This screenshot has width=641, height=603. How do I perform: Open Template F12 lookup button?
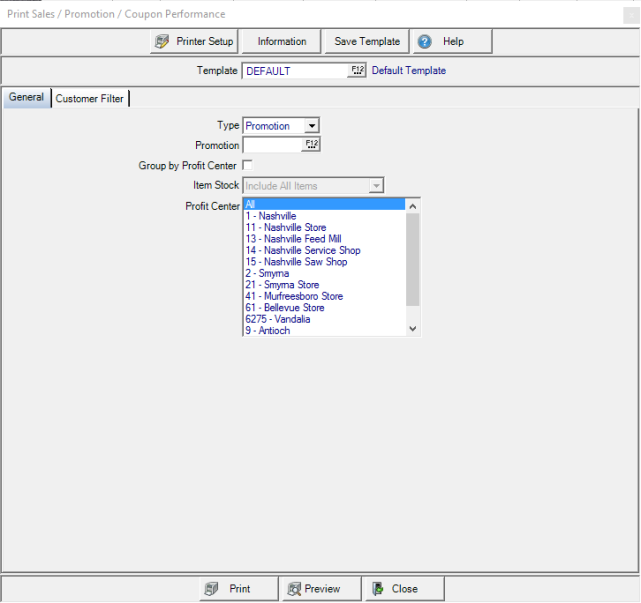(x=357, y=71)
